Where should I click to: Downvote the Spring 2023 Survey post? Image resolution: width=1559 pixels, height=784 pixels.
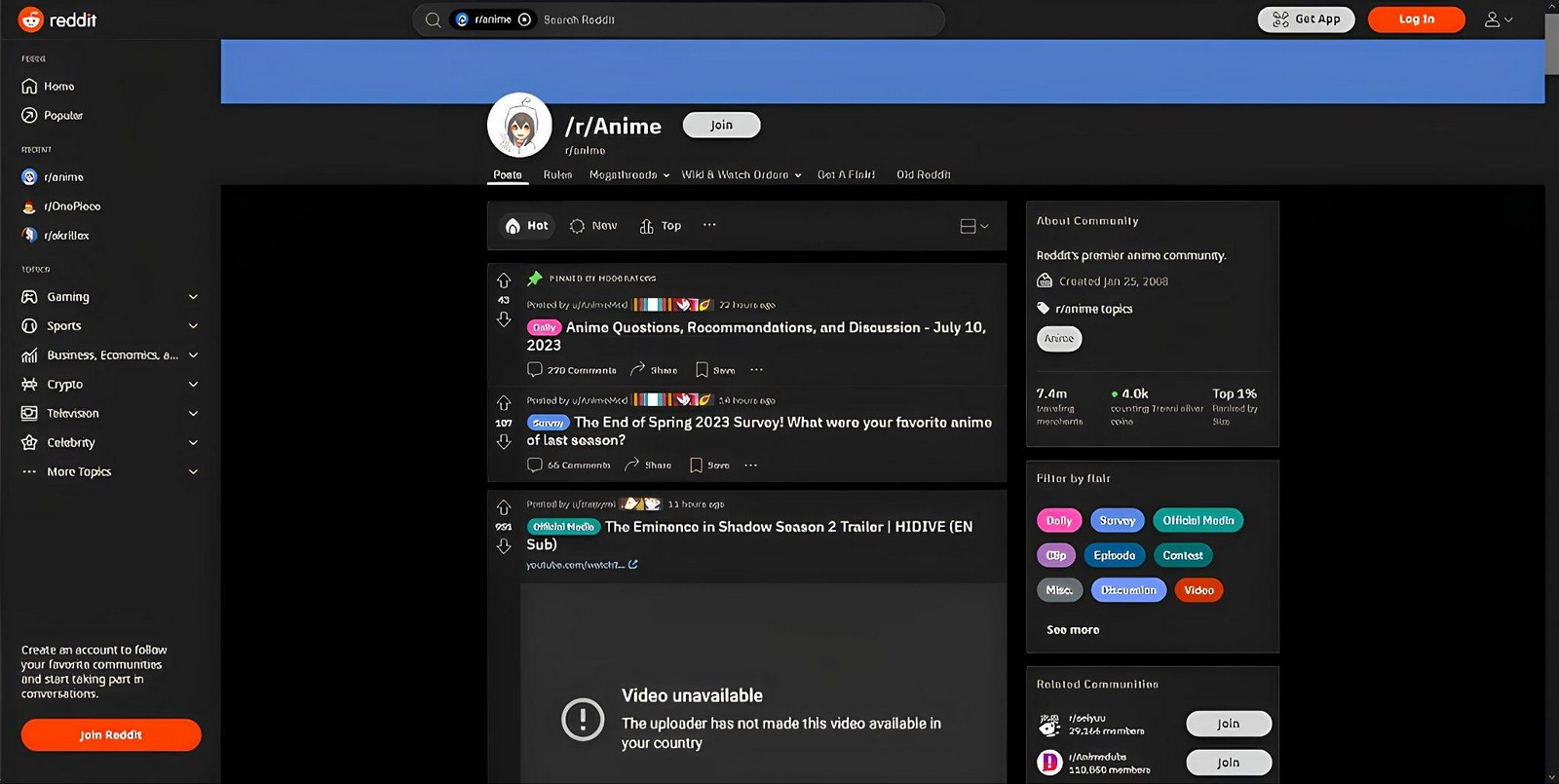coord(504,442)
